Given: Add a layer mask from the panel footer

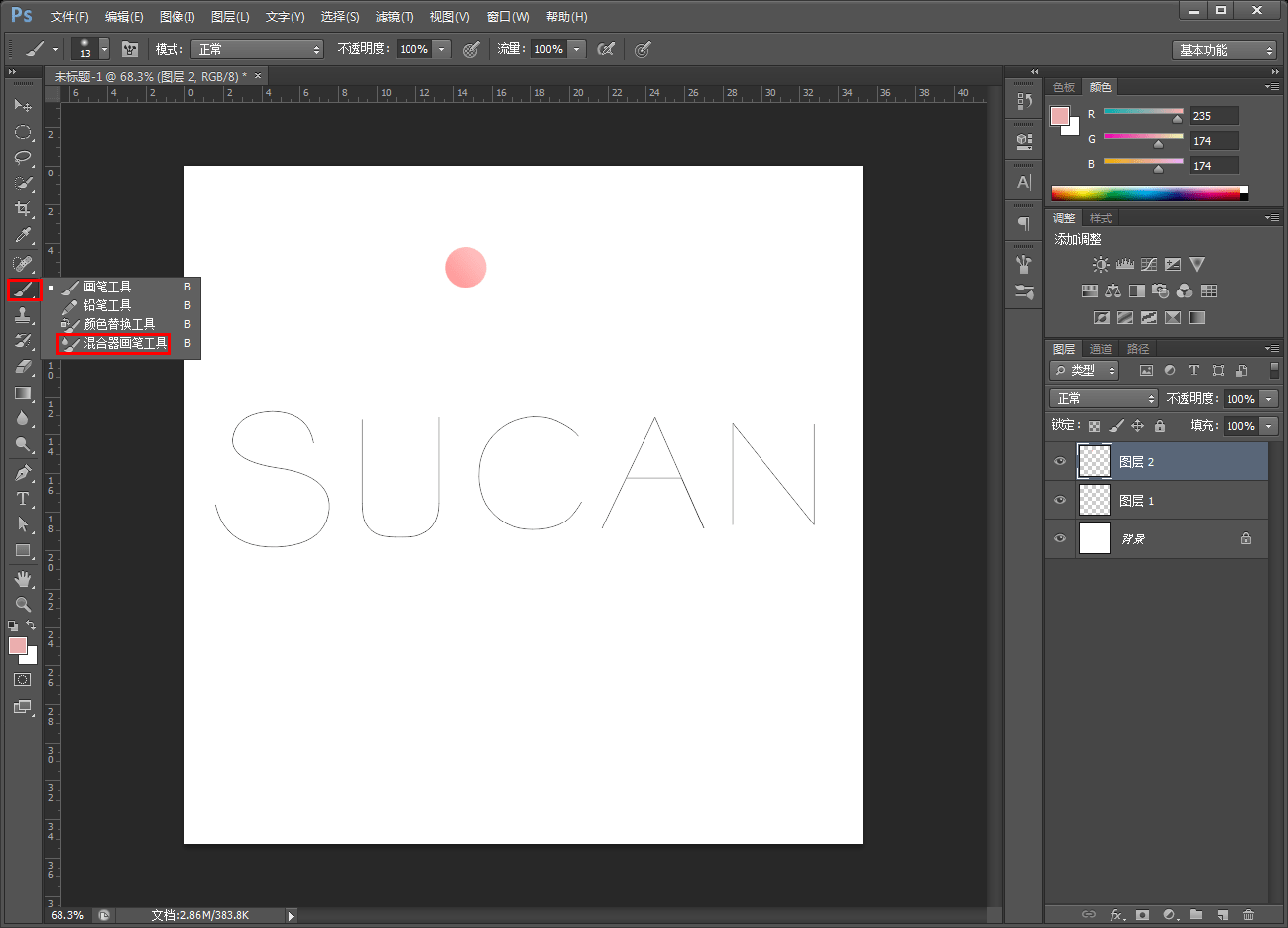Looking at the screenshot, I should click(1142, 915).
